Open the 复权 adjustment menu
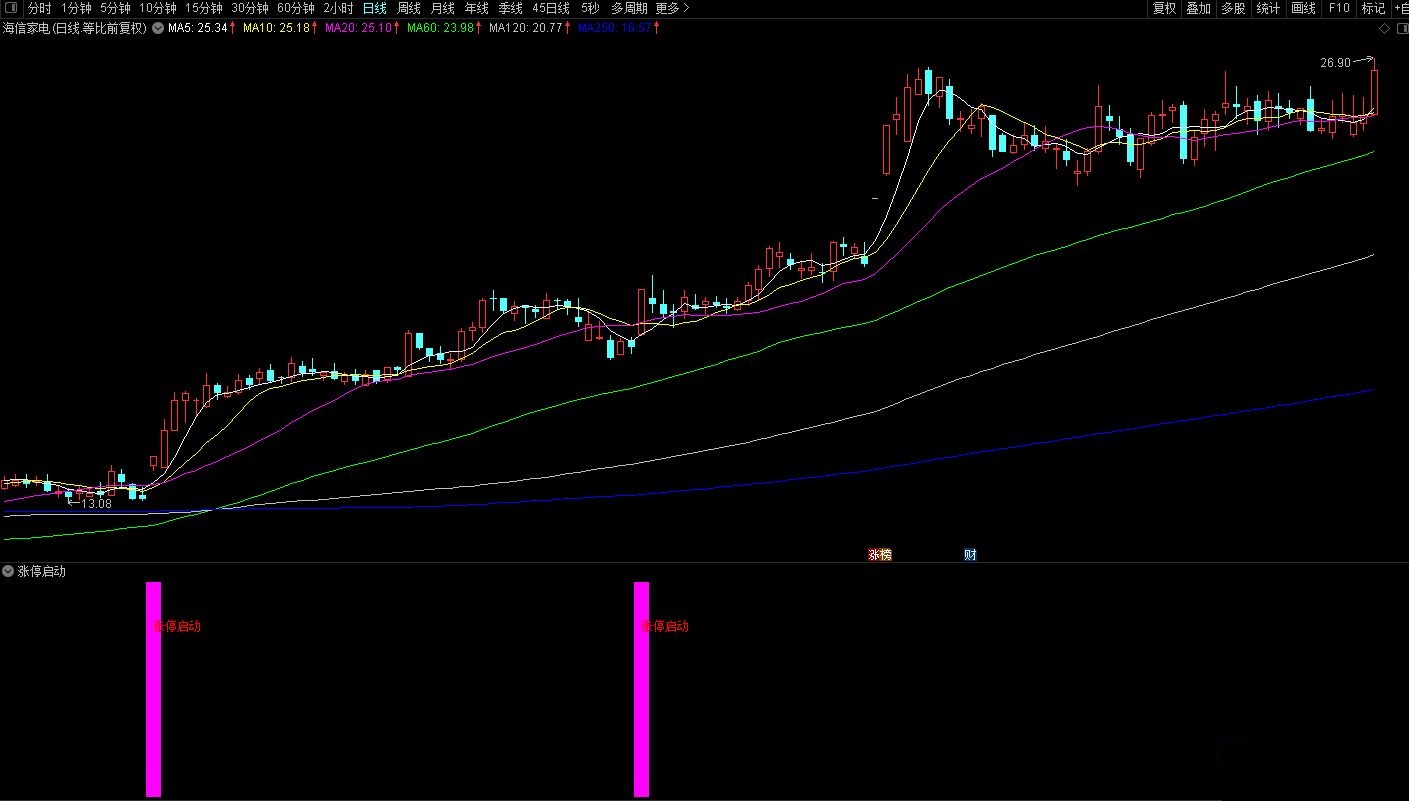1409x801 pixels. pos(1164,8)
